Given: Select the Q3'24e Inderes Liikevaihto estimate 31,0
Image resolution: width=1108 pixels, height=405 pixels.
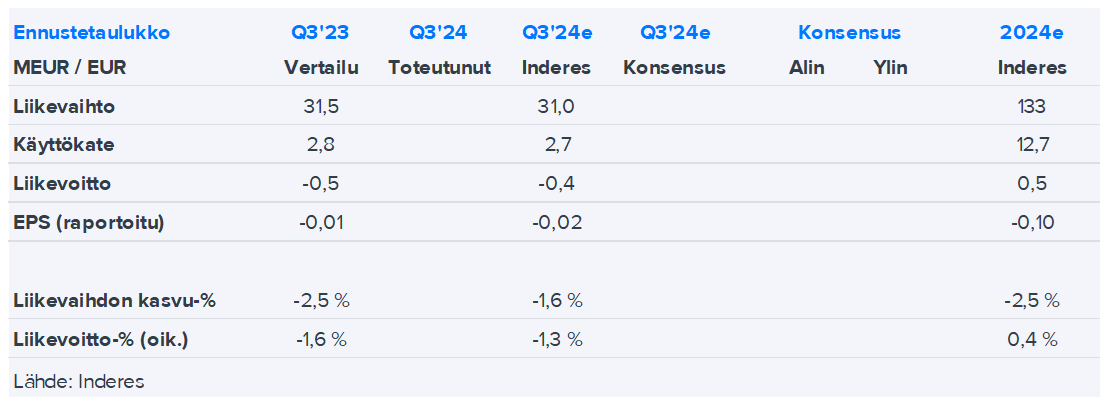Looking at the screenshot, I should click(556, 106).
